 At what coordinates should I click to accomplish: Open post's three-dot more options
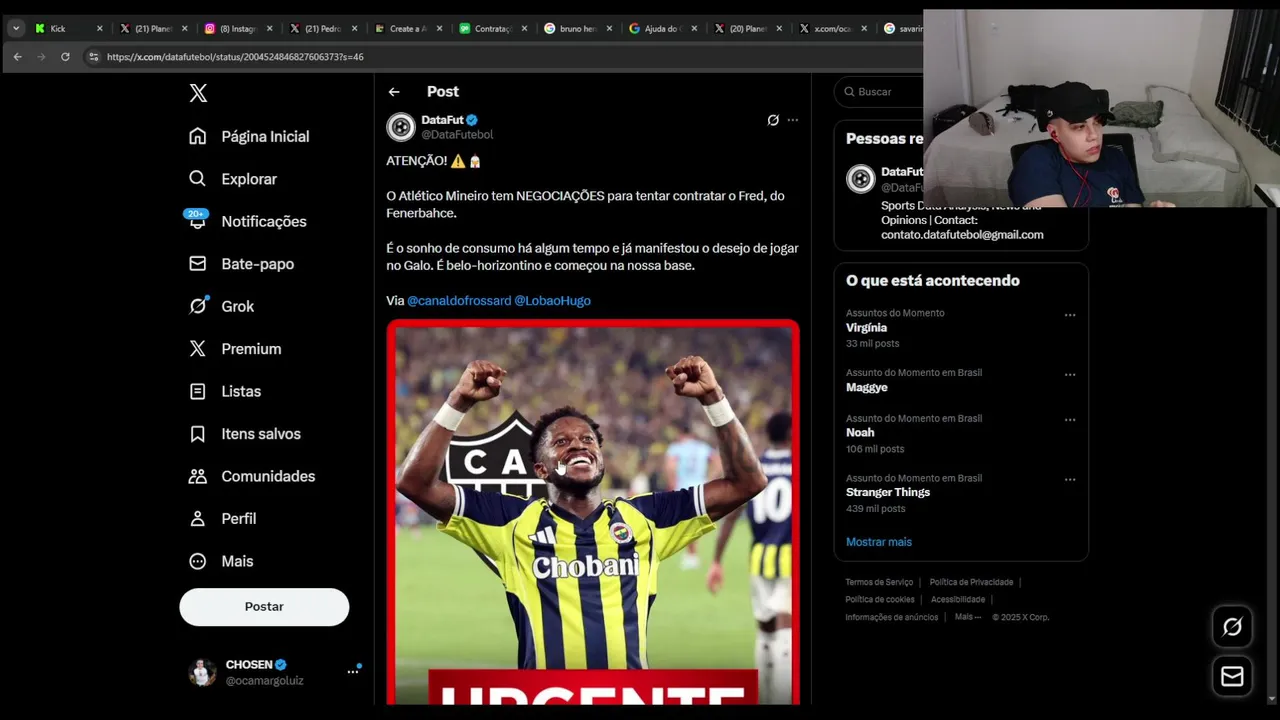click(x=793, y=120)
